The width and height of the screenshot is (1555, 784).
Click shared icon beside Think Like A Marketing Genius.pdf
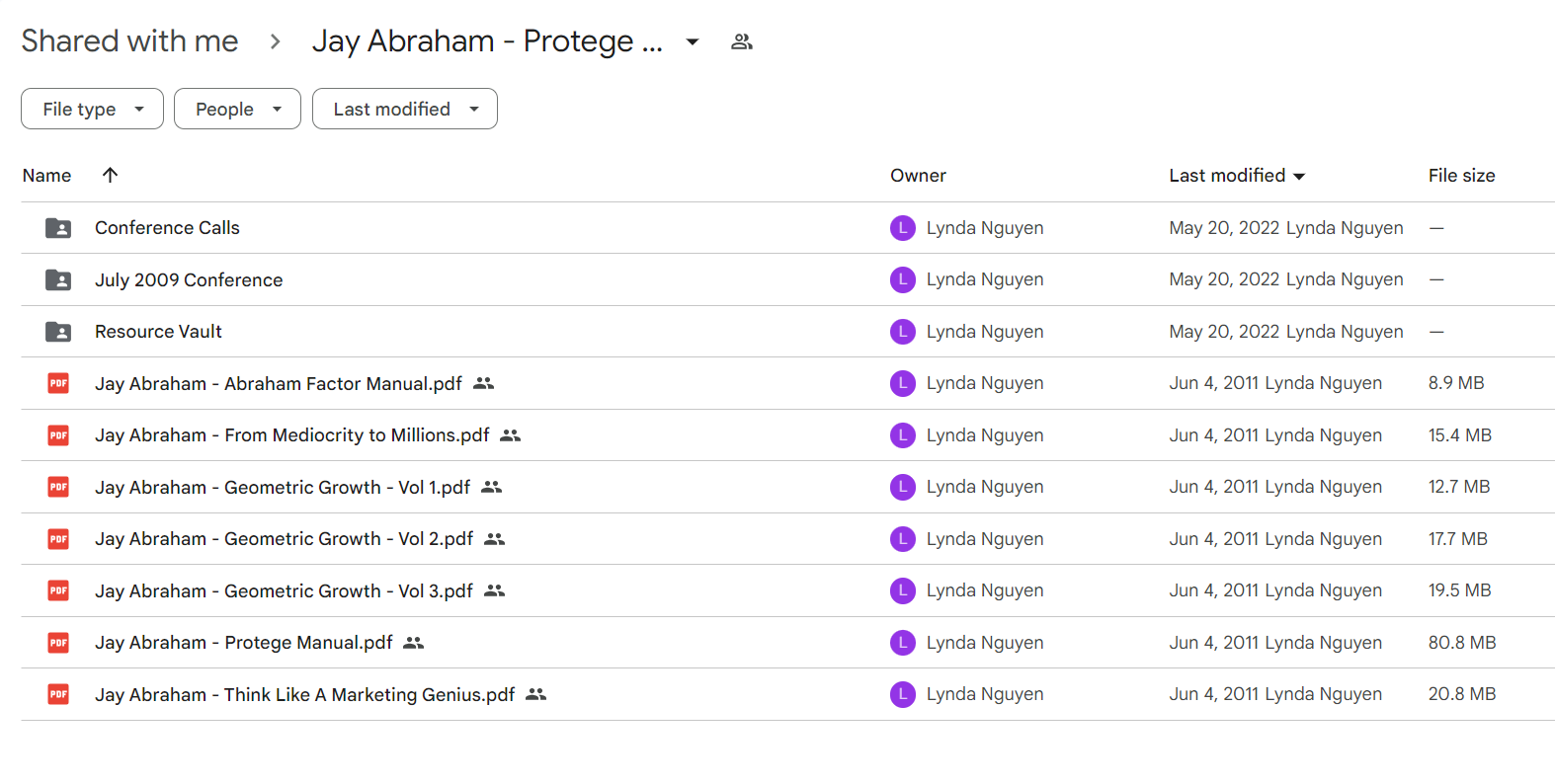[535, 694]
